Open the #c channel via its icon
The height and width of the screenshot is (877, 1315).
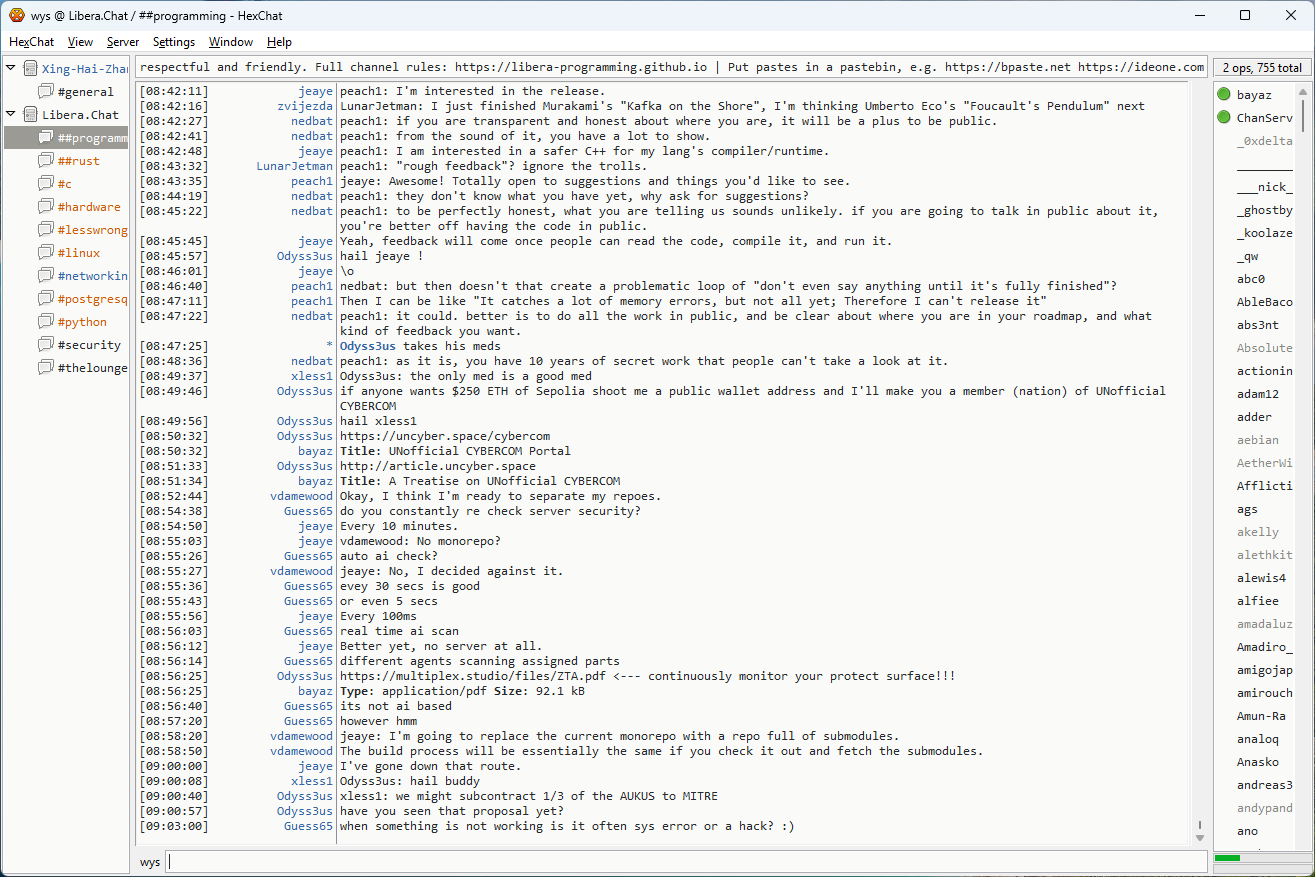(46, 184)
